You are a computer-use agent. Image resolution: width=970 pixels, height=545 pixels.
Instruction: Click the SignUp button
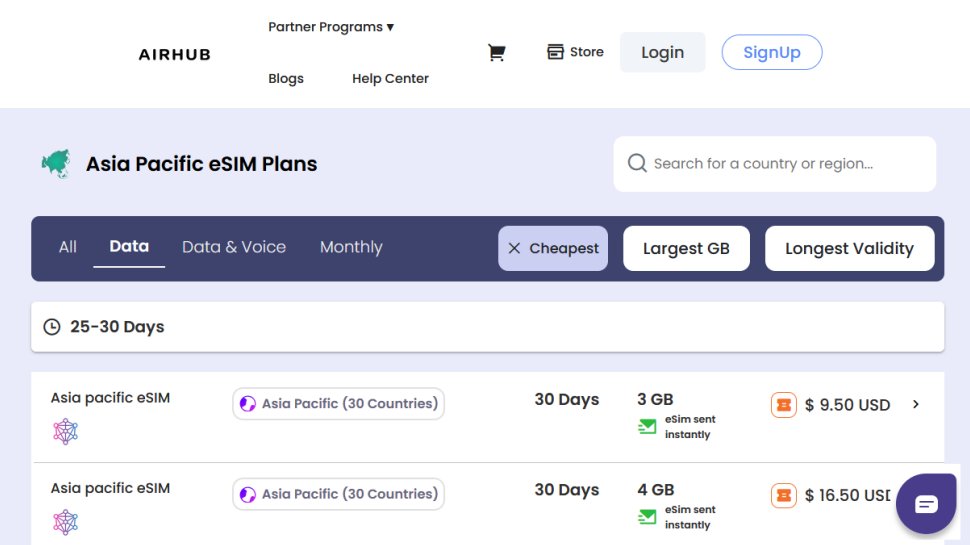click(771, 53)
